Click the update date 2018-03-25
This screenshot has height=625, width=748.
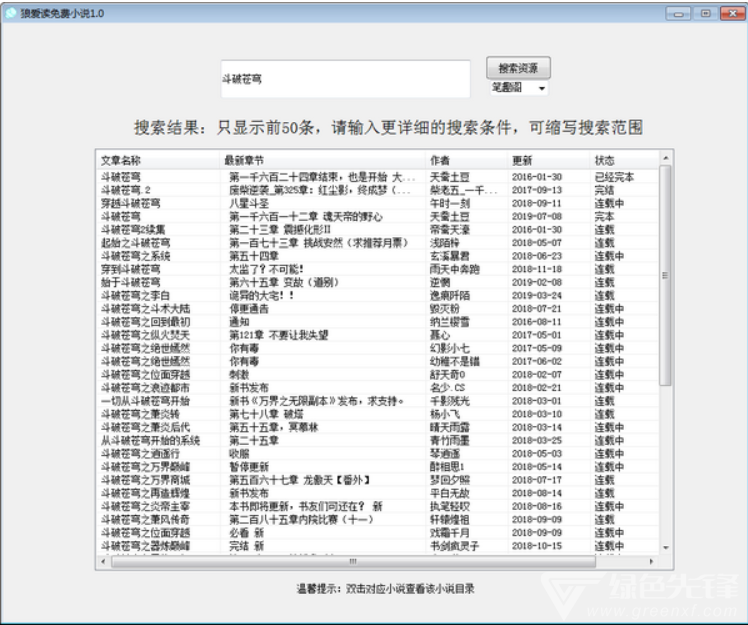[537, 440]
